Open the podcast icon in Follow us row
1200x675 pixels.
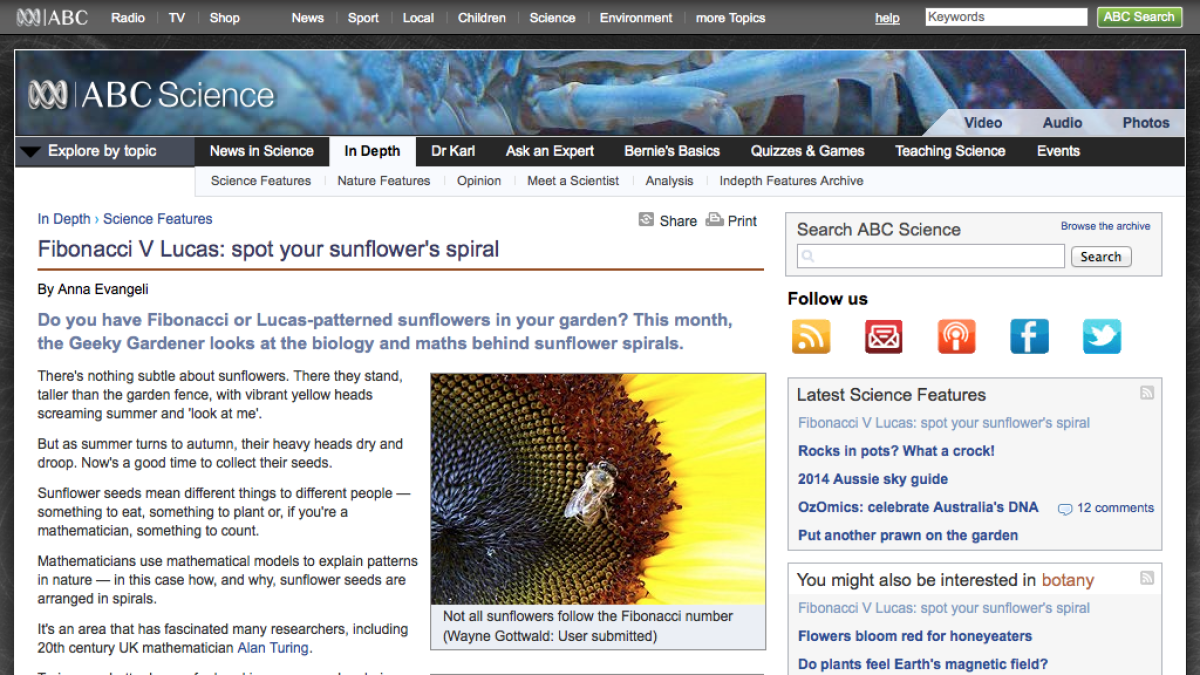point(956,336)
